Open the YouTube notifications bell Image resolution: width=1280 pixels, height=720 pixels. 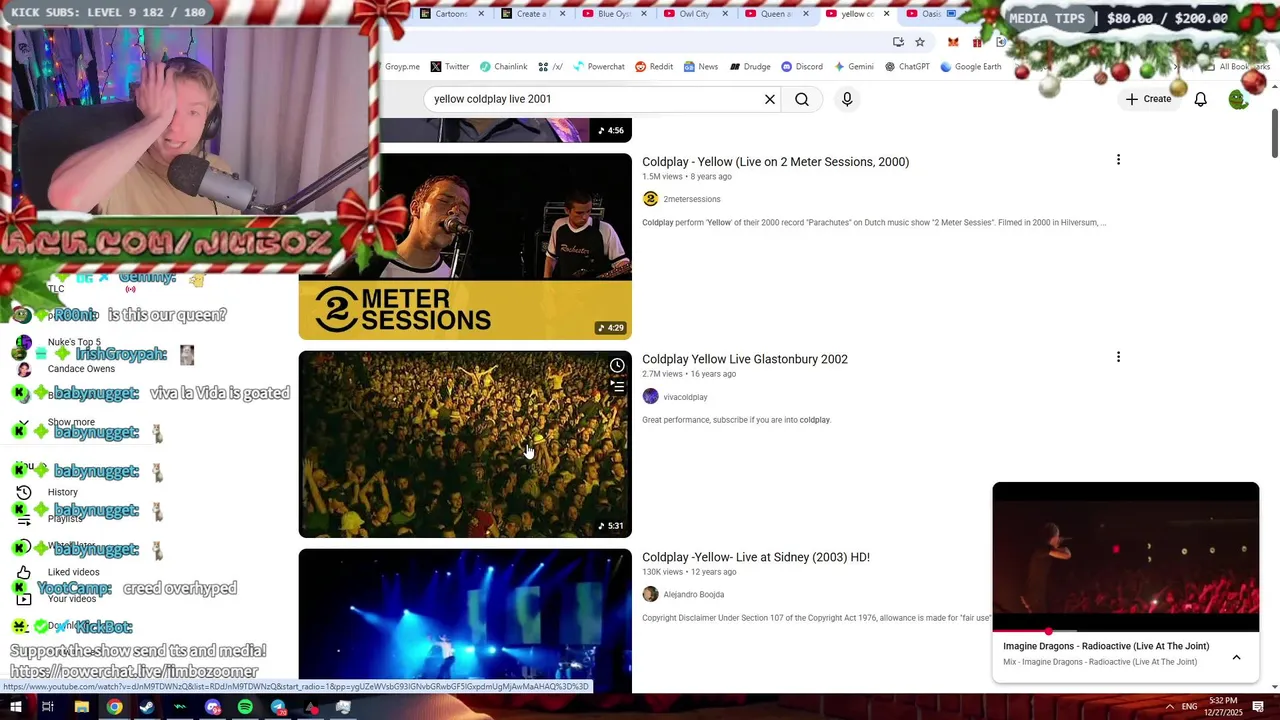click(1200, 99)
